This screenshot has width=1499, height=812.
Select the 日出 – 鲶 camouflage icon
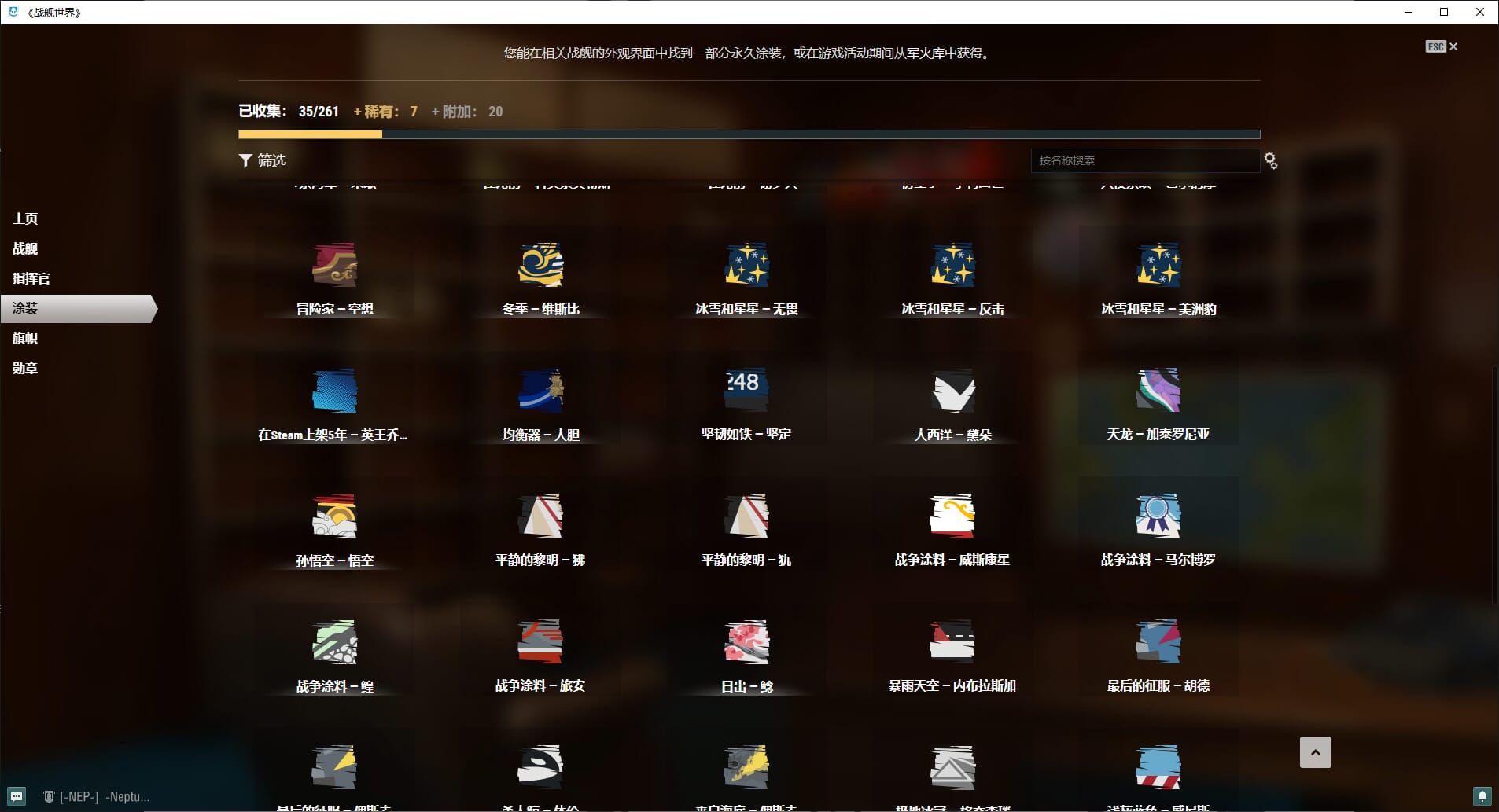click(x=746, y=641)
